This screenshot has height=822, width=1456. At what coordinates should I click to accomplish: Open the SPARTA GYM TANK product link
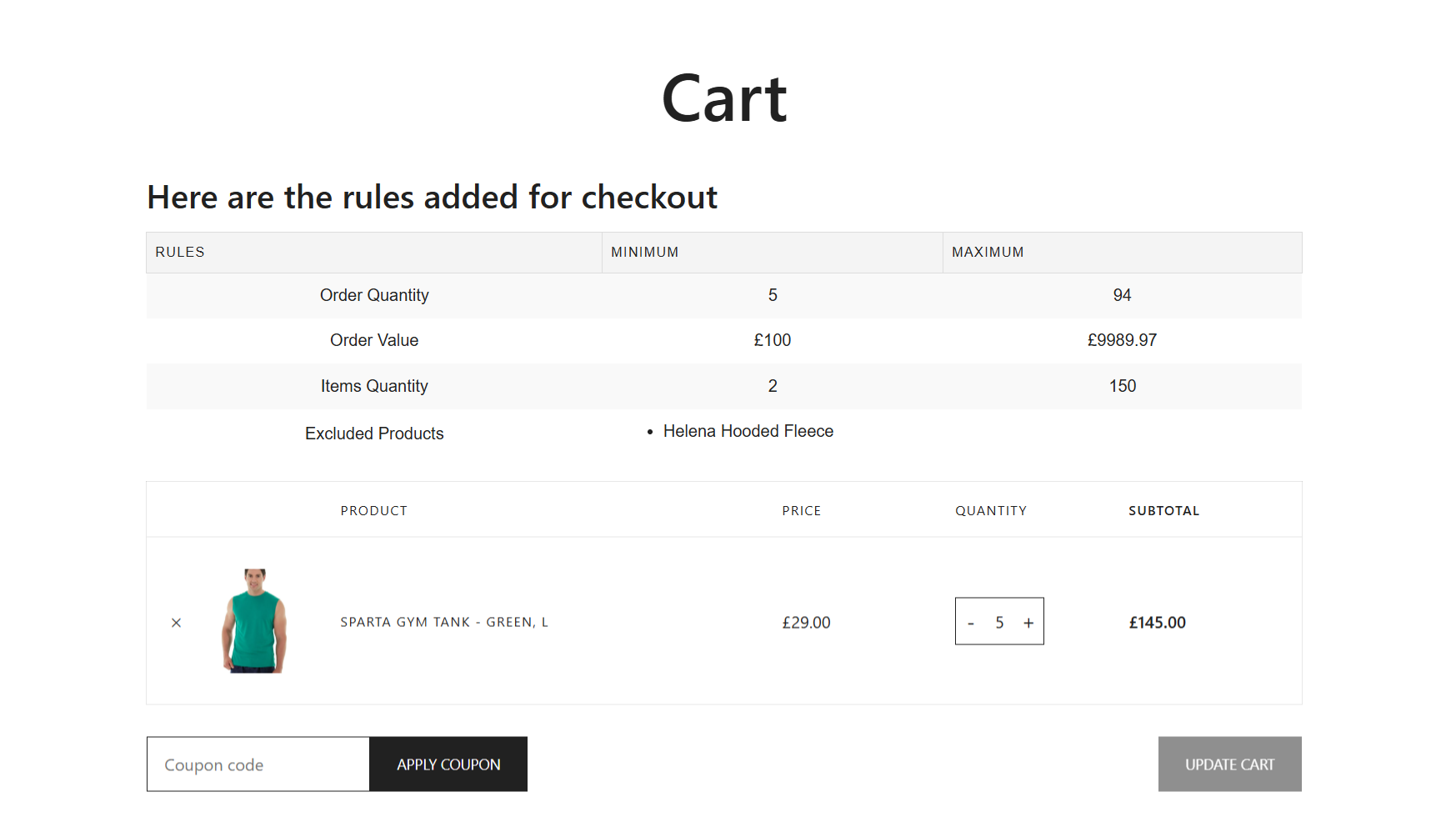pyautogui.click(x=443, y=622)
